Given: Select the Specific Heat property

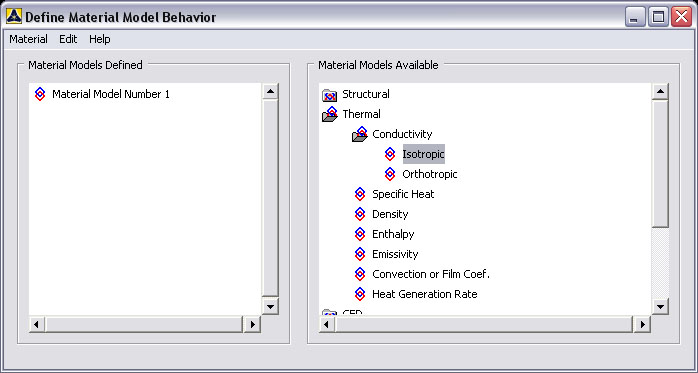Looking at the screenshot, I should (x=403, y=194).
